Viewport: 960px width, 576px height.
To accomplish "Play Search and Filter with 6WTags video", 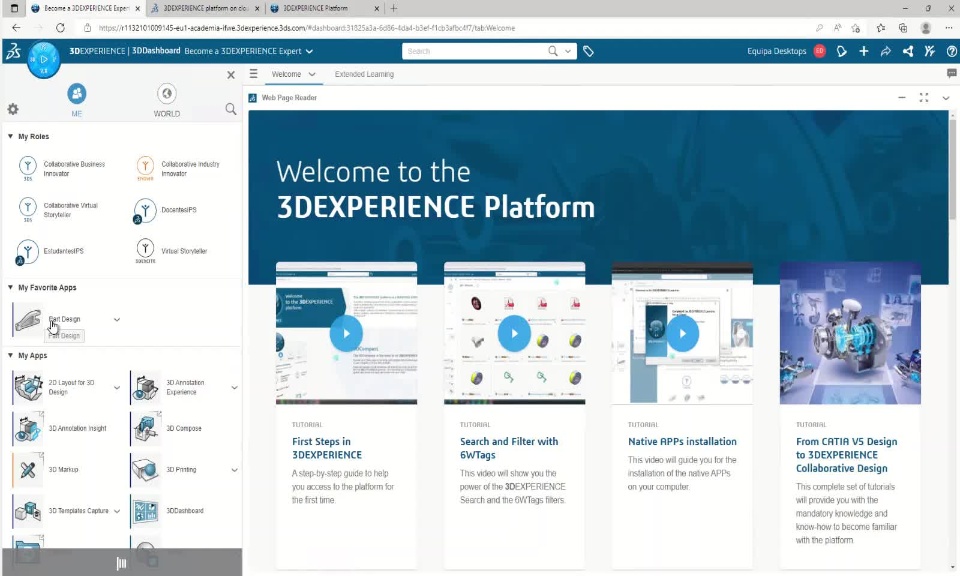I will click(514, 334).
